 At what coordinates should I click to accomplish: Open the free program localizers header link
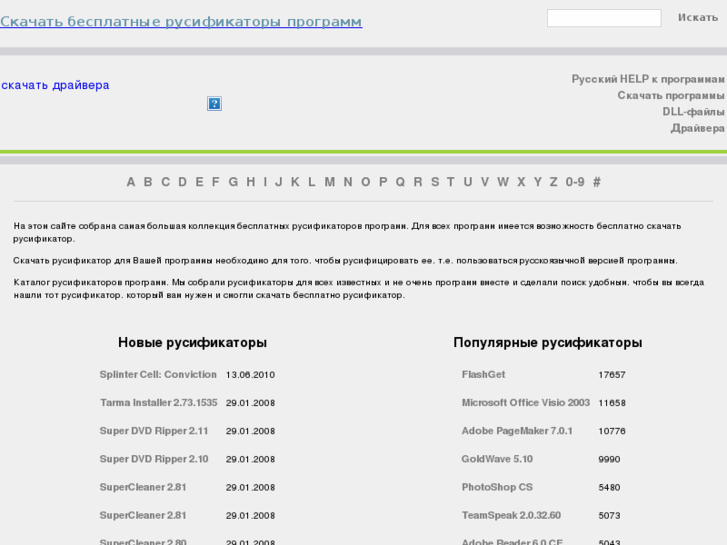tap(181, 21)
